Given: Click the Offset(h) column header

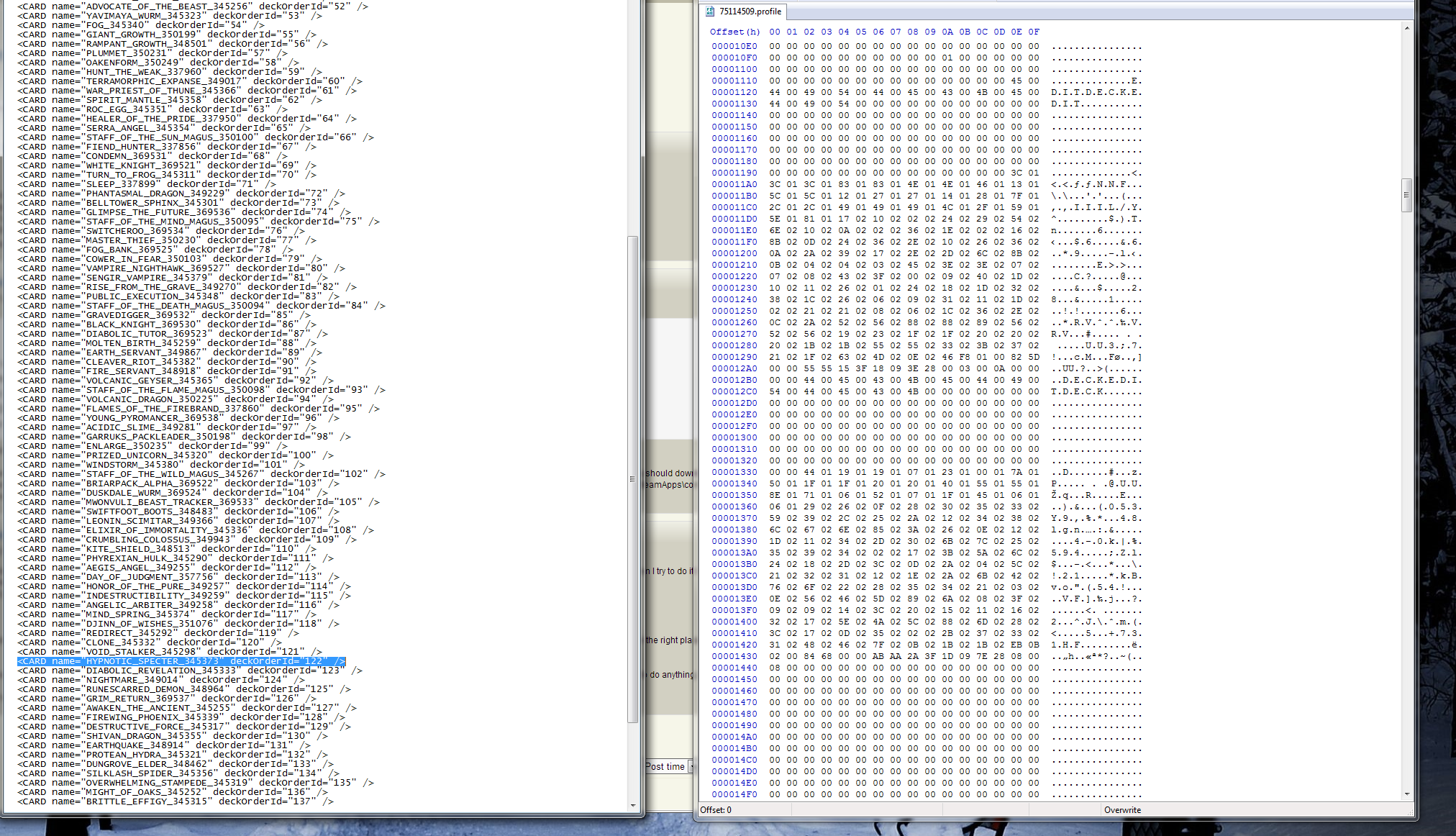Looking at the screenshot, I should coord(734,32).
